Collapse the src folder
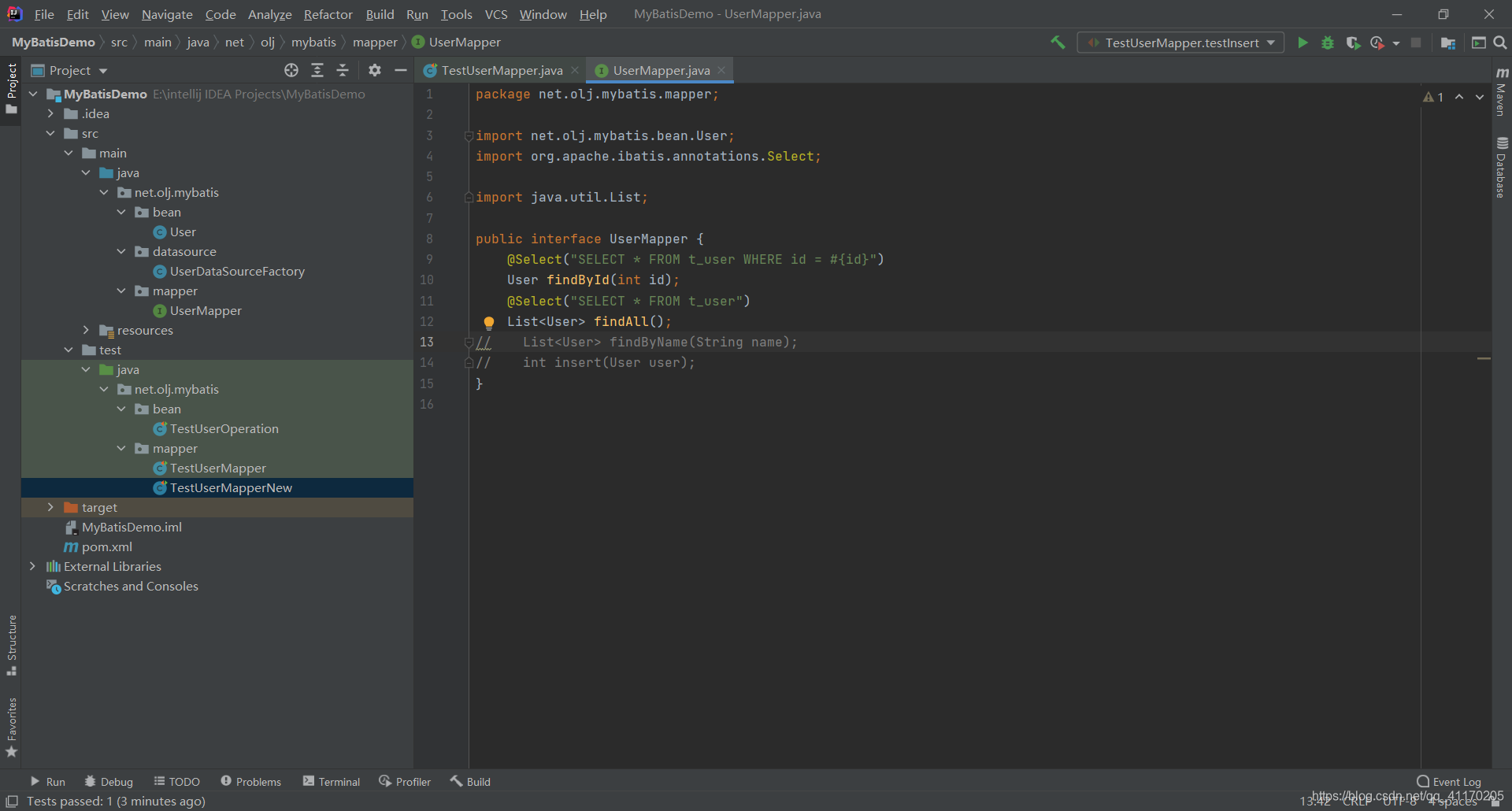1512x811 pixels. 50,133
